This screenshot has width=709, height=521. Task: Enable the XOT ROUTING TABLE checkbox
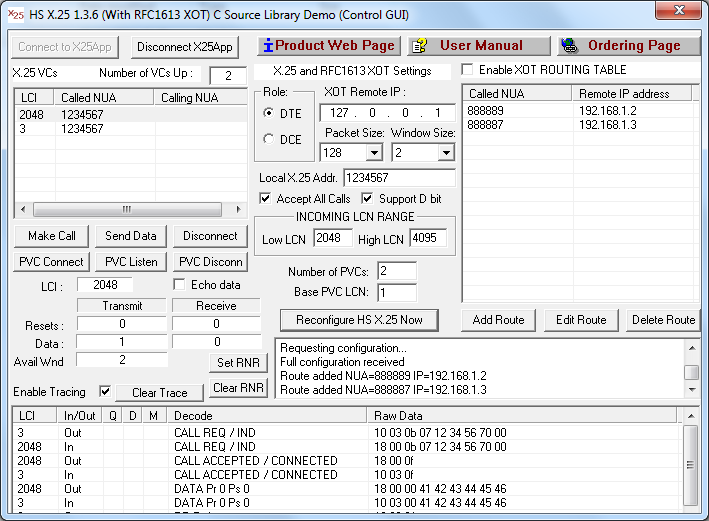[x=468, y=70]
